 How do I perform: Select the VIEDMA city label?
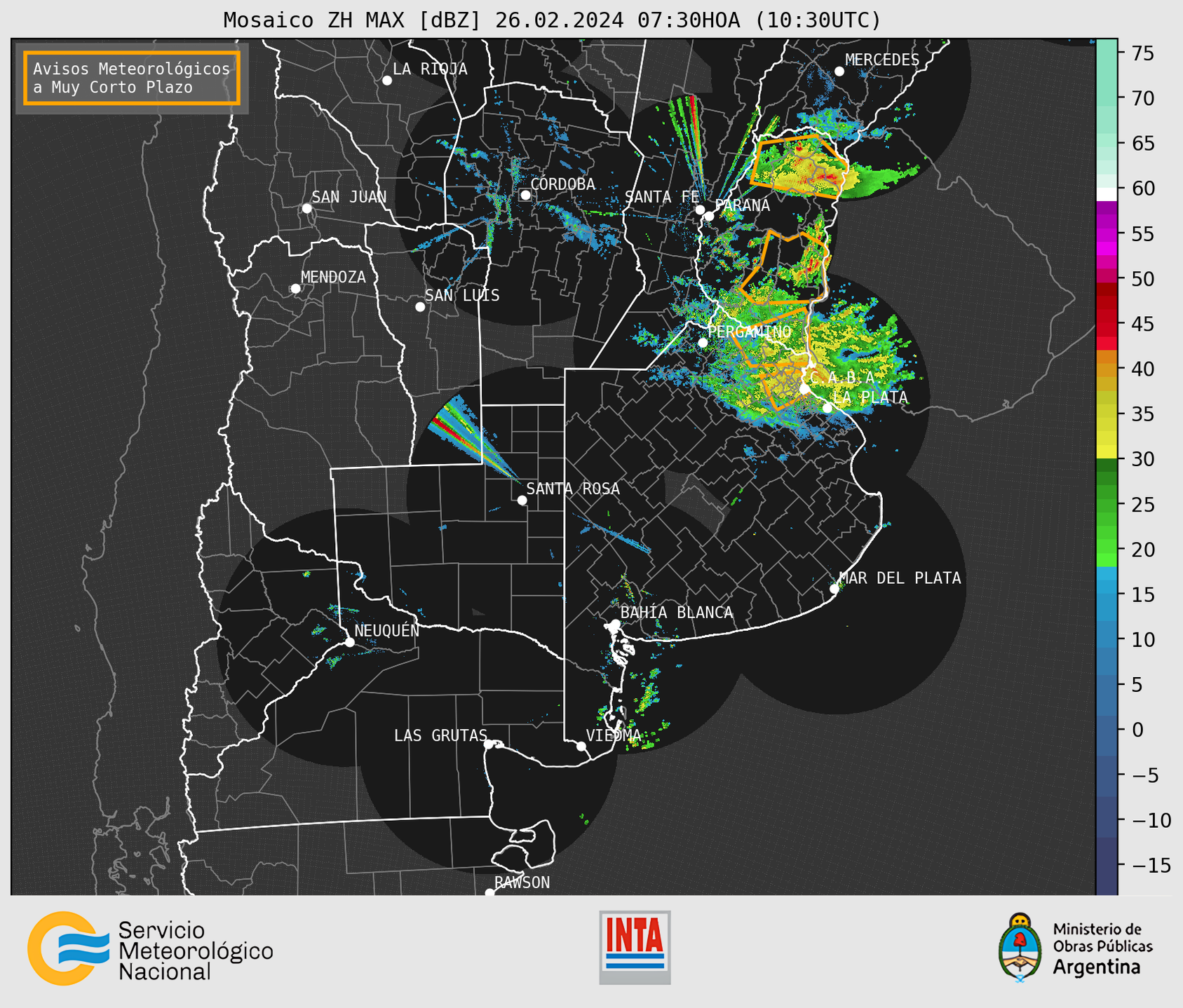(x=614, y=735)
